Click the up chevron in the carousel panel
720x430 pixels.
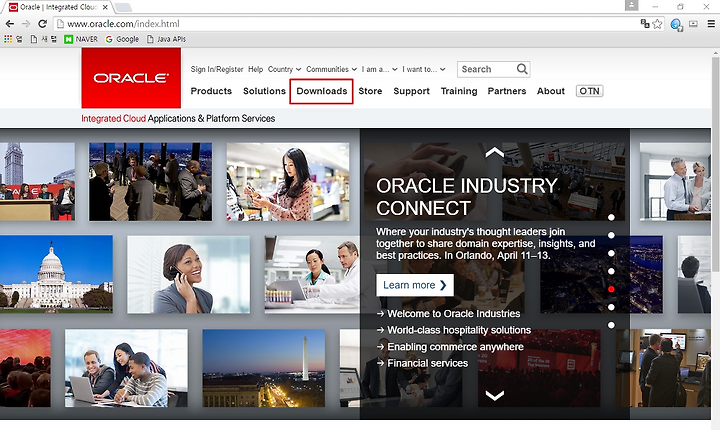(x=495, y=152)
